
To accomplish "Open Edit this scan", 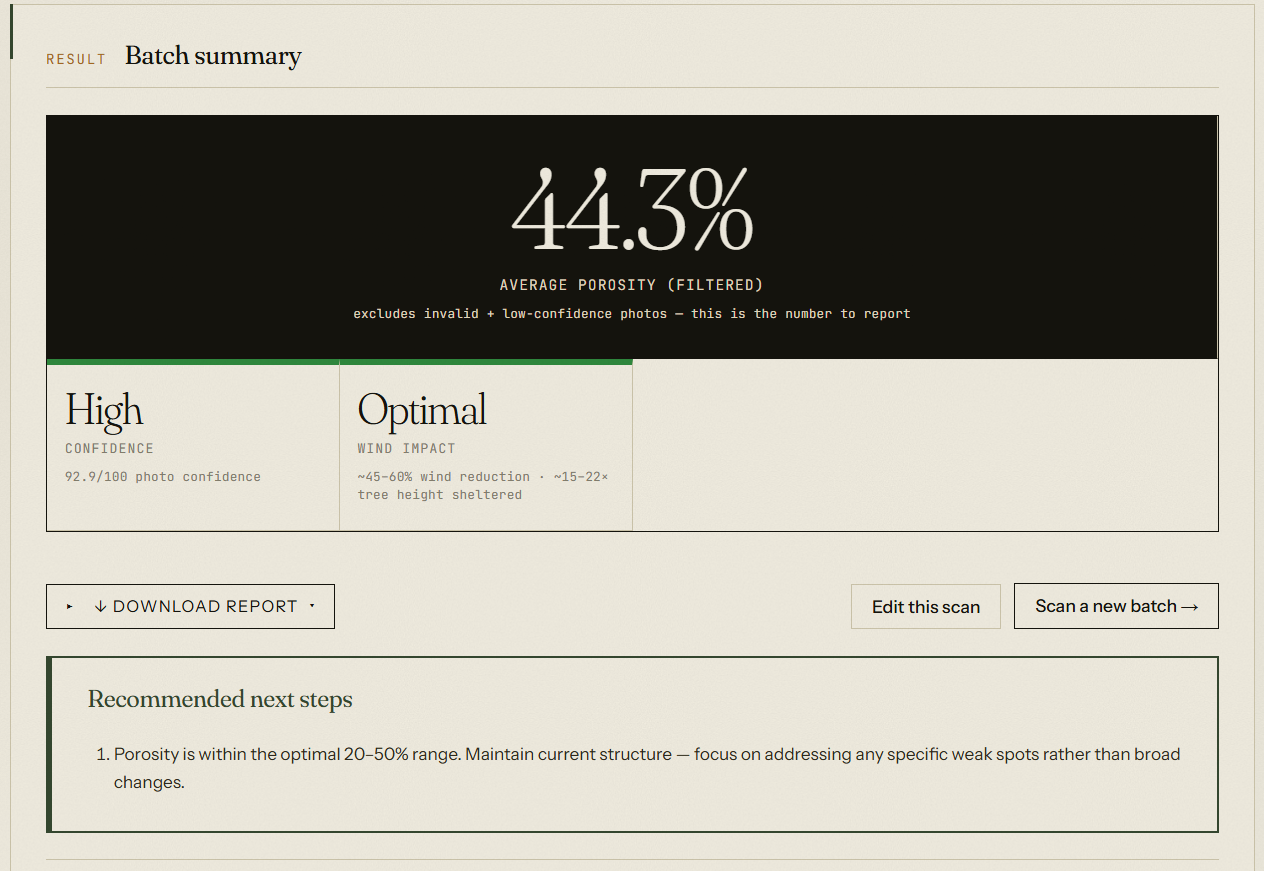I will [925, 607].
